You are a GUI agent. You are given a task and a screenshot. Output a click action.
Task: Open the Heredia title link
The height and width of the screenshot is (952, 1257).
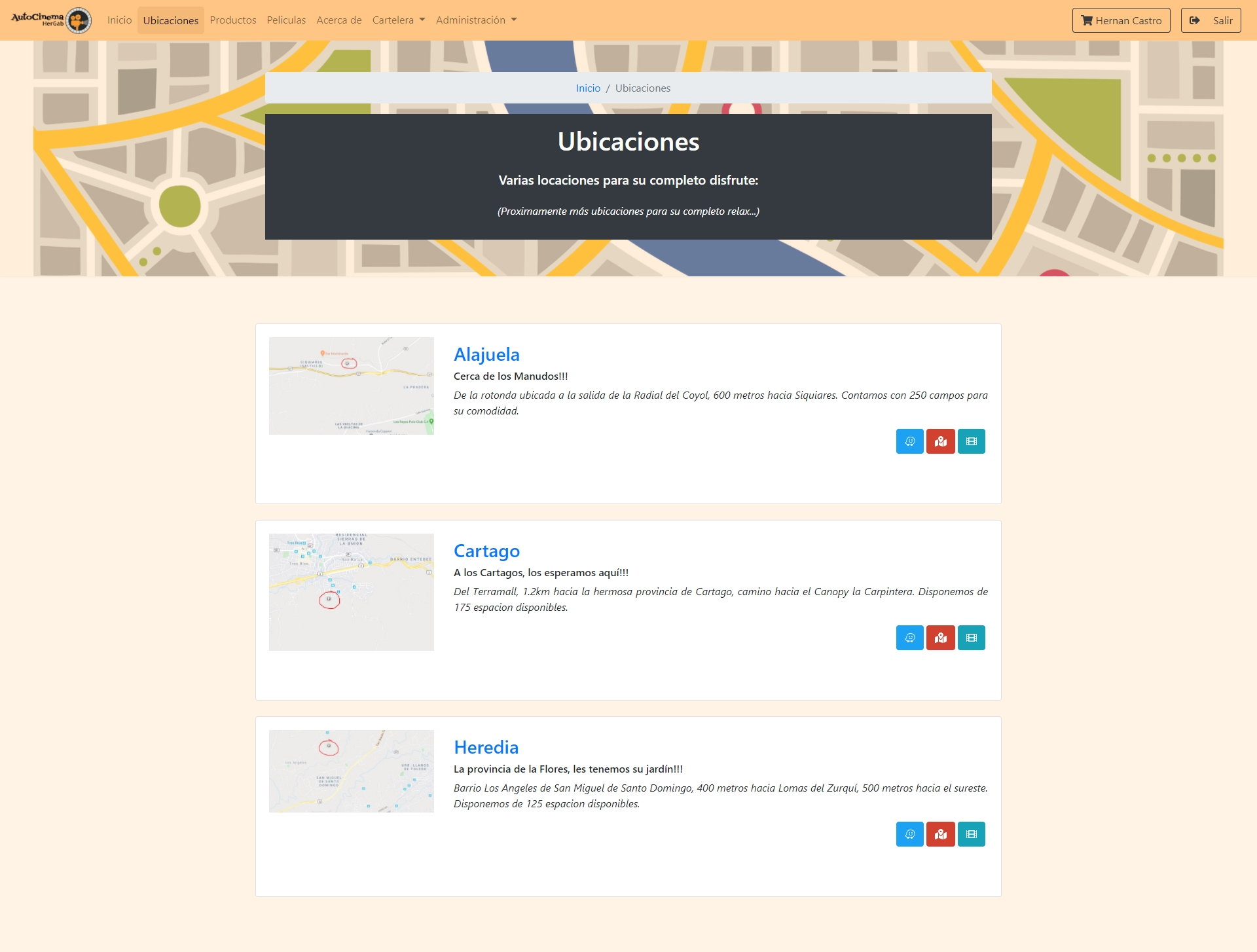click(x=486, y=747)
